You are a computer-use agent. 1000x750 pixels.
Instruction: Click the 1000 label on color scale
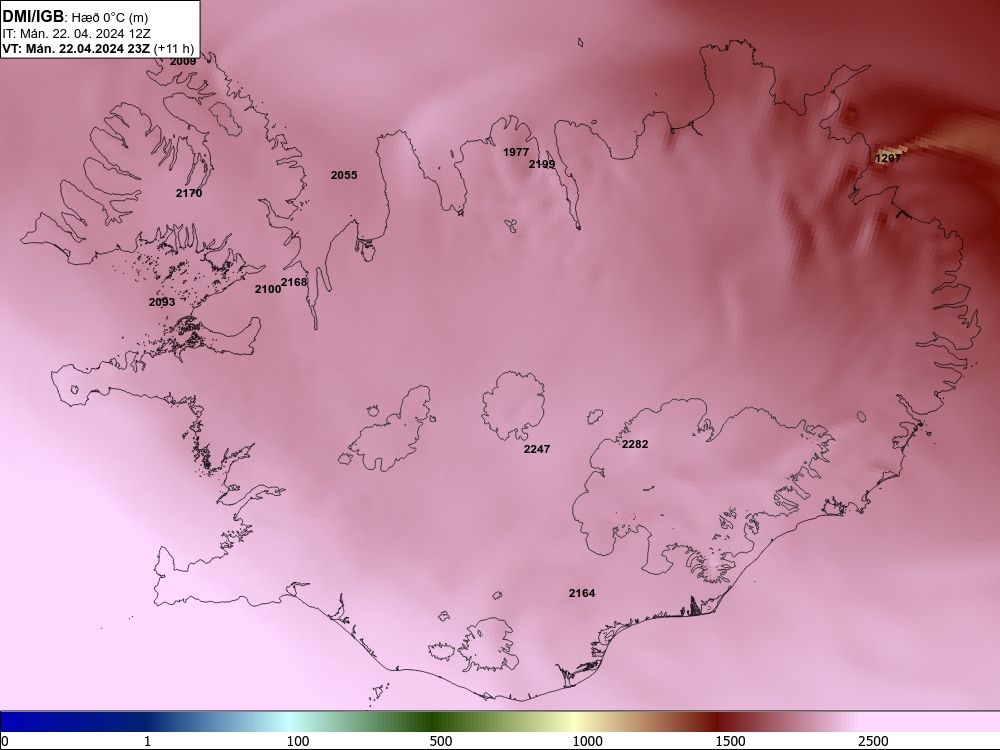587,741
